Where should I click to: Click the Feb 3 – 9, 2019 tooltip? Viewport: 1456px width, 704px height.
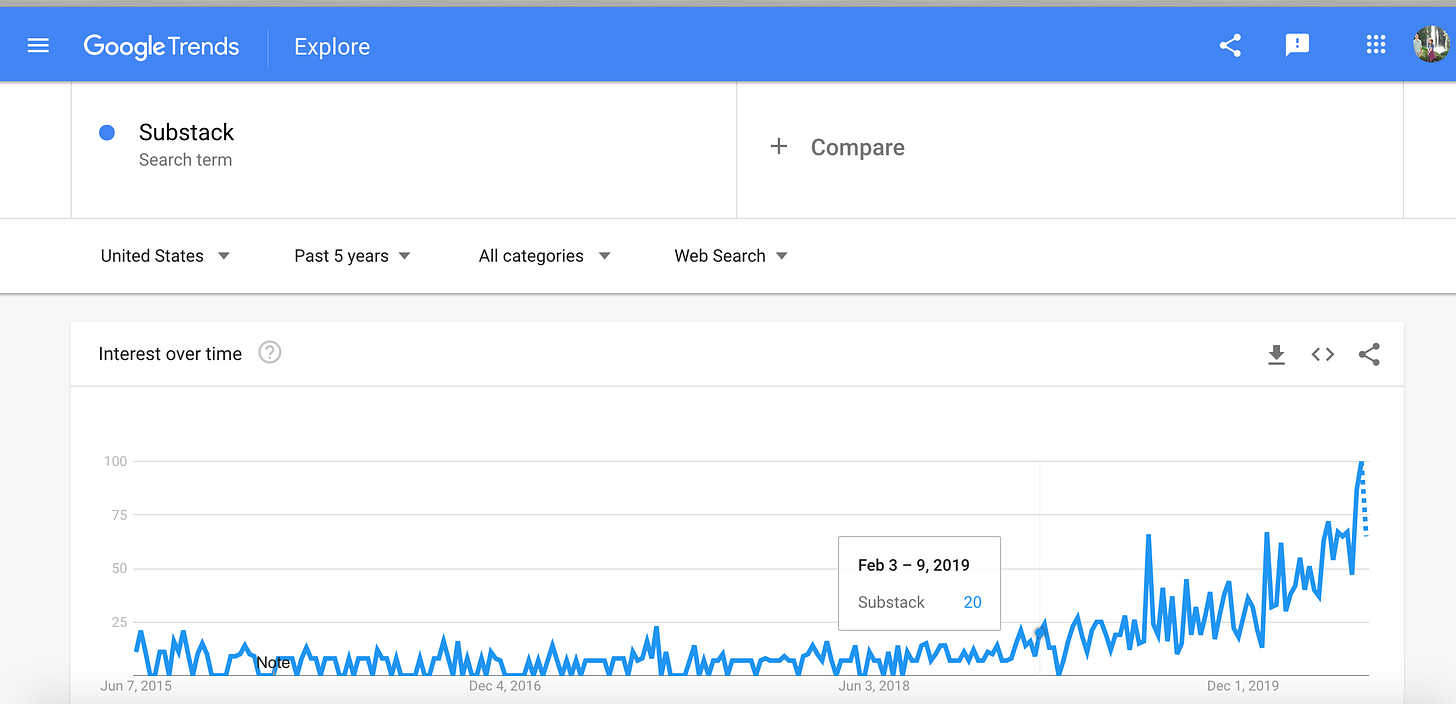point(919,583)
